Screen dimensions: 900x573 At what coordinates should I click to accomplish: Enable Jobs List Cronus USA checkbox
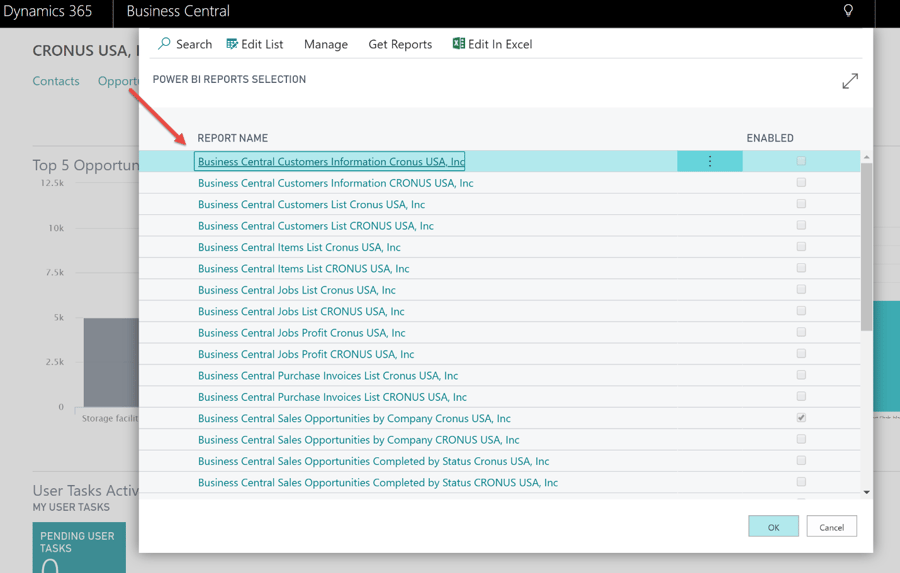[x=801, y=289]
